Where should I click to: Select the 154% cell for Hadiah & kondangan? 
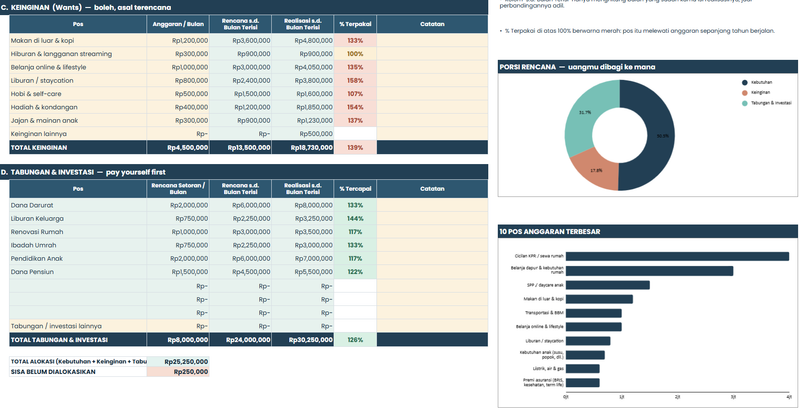click(355, 107)
